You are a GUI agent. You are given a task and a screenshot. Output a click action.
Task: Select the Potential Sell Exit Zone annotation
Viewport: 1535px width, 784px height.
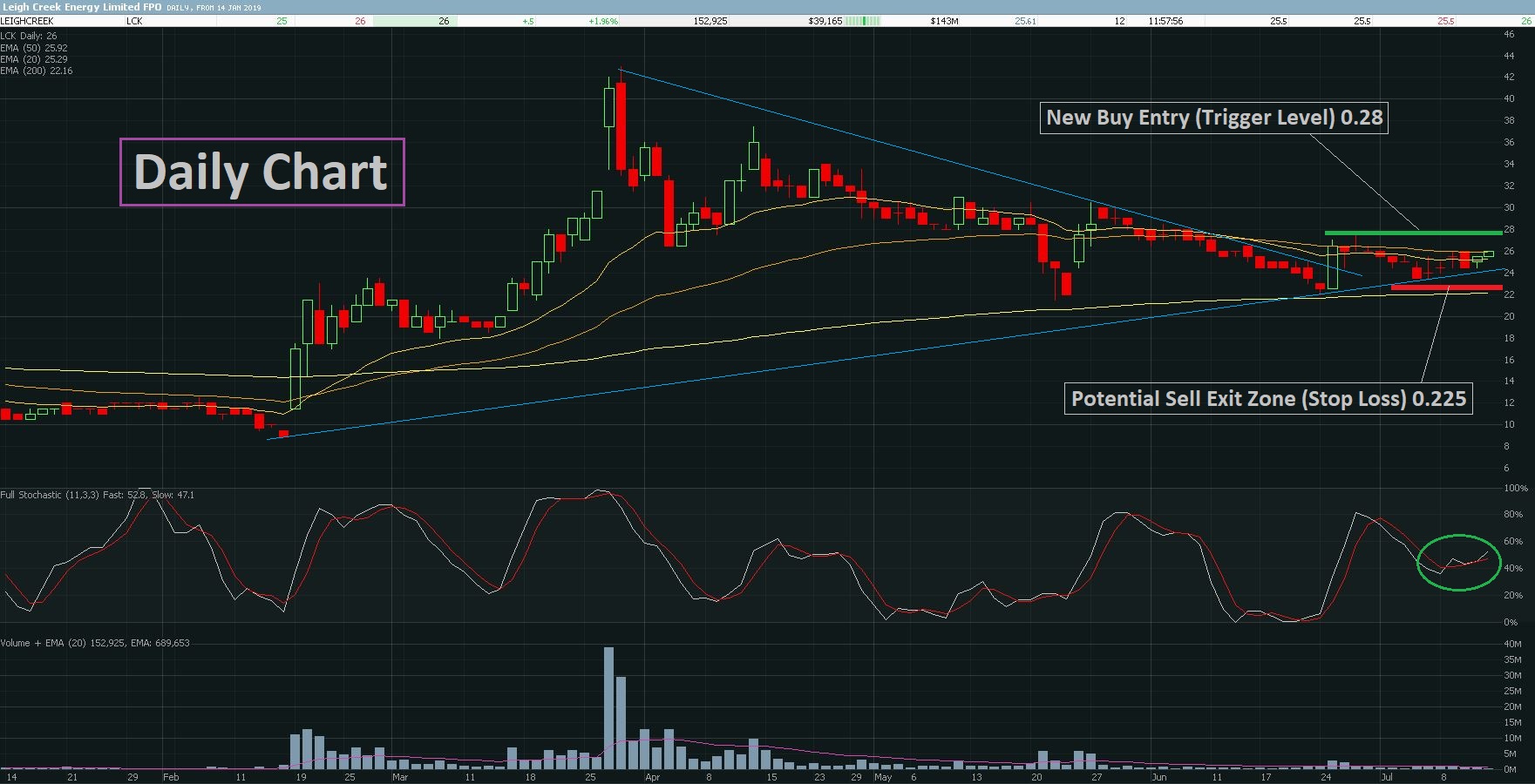point(1268,399)
